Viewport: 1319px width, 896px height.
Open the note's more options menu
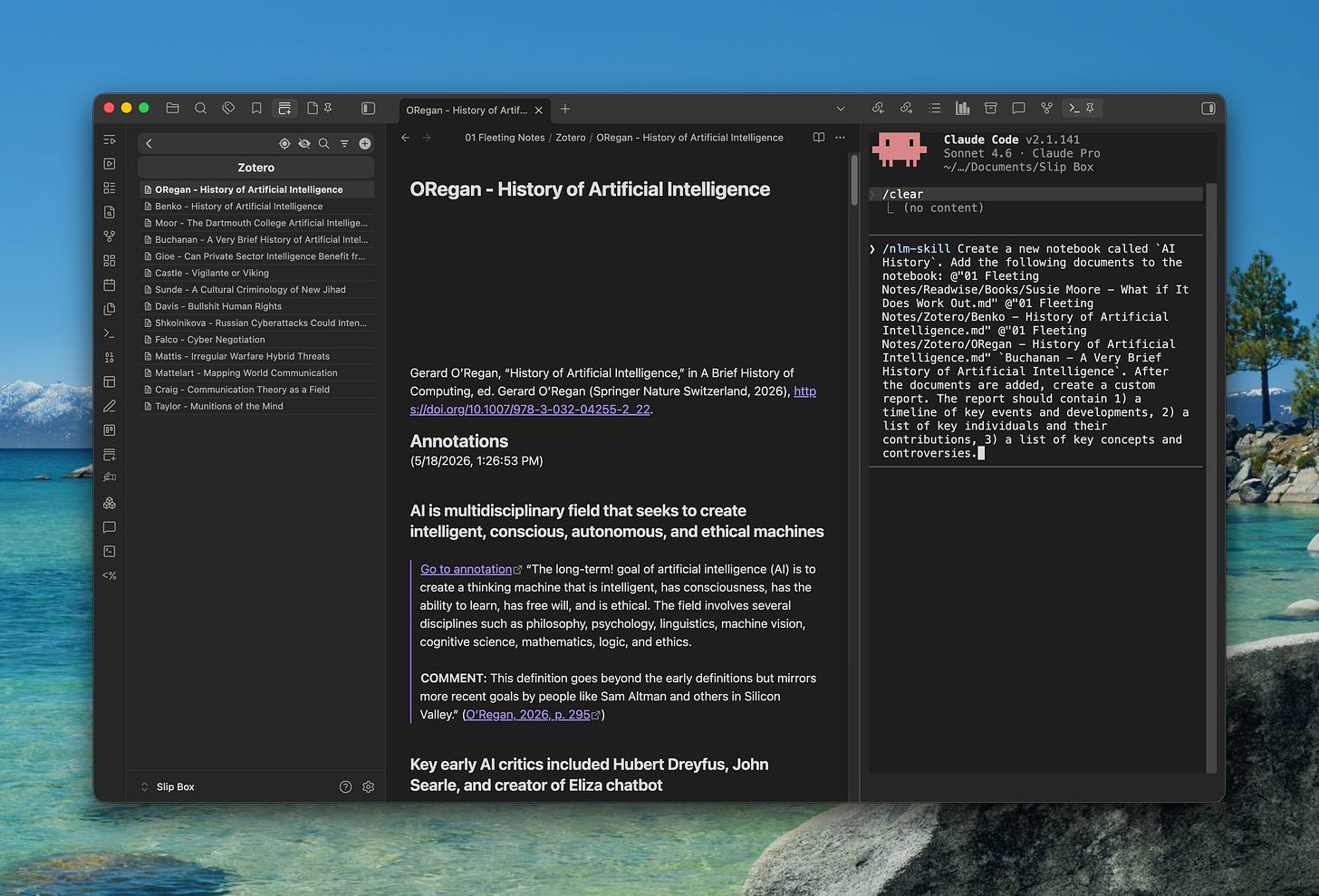point(840,138)
